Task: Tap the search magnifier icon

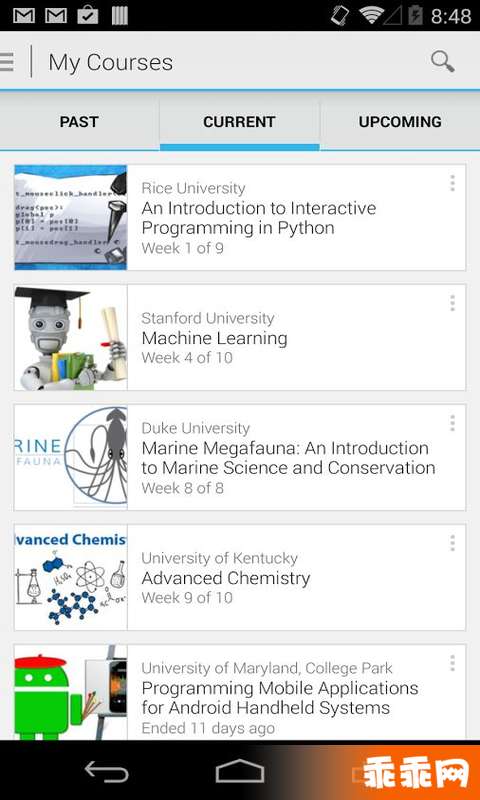Action: click(x=442, y=62)
